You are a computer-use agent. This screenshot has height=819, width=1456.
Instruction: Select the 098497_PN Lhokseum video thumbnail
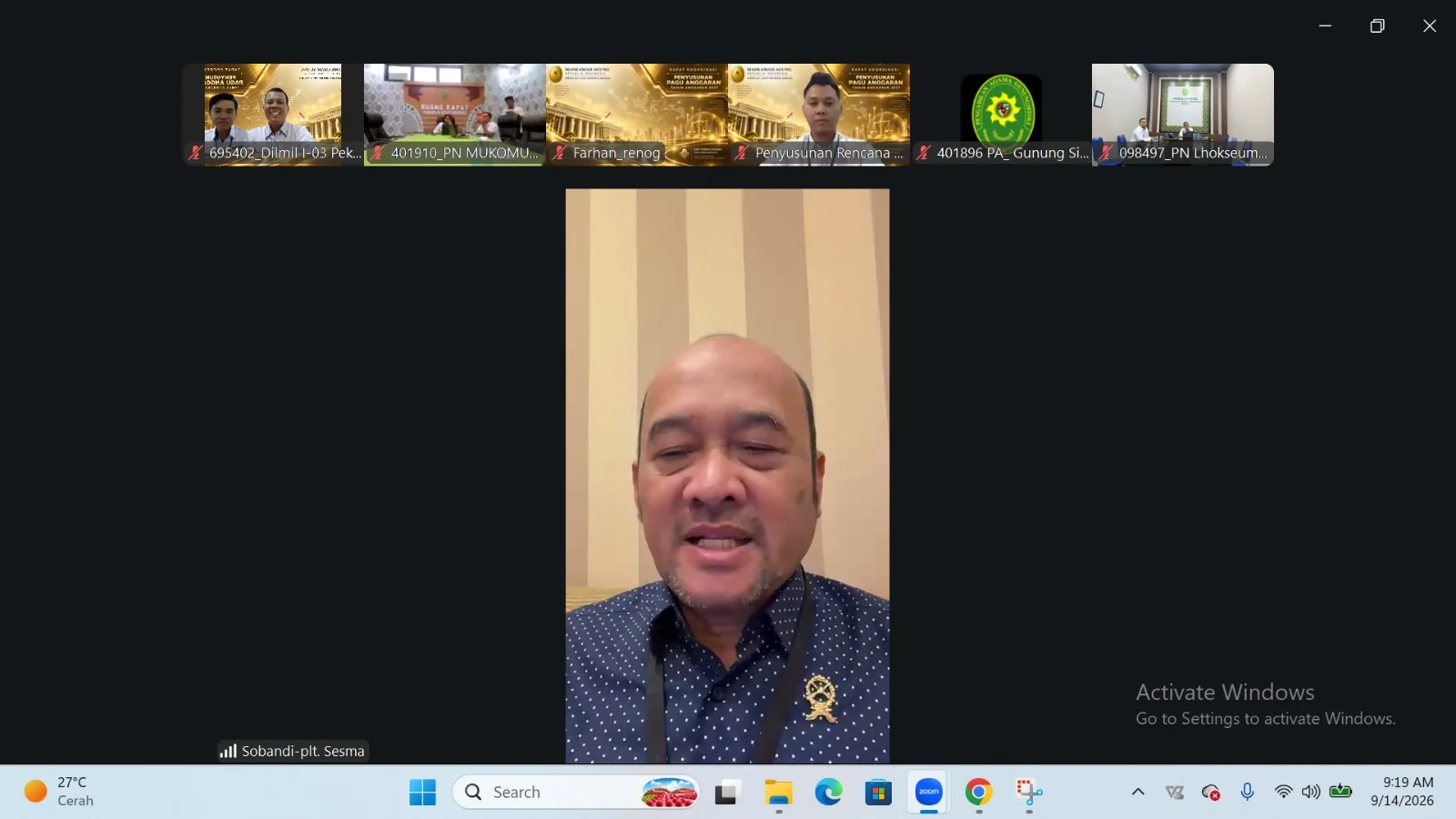tap(1183, 115)
